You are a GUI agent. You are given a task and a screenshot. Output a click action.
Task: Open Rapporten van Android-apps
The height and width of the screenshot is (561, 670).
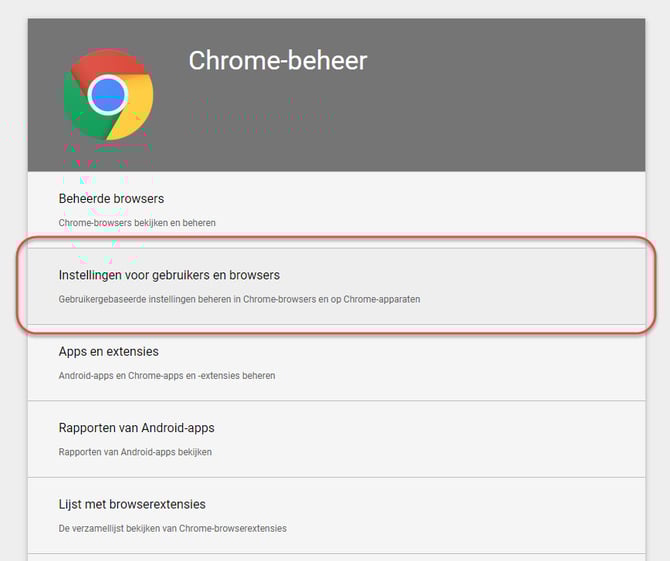point(136,428)
